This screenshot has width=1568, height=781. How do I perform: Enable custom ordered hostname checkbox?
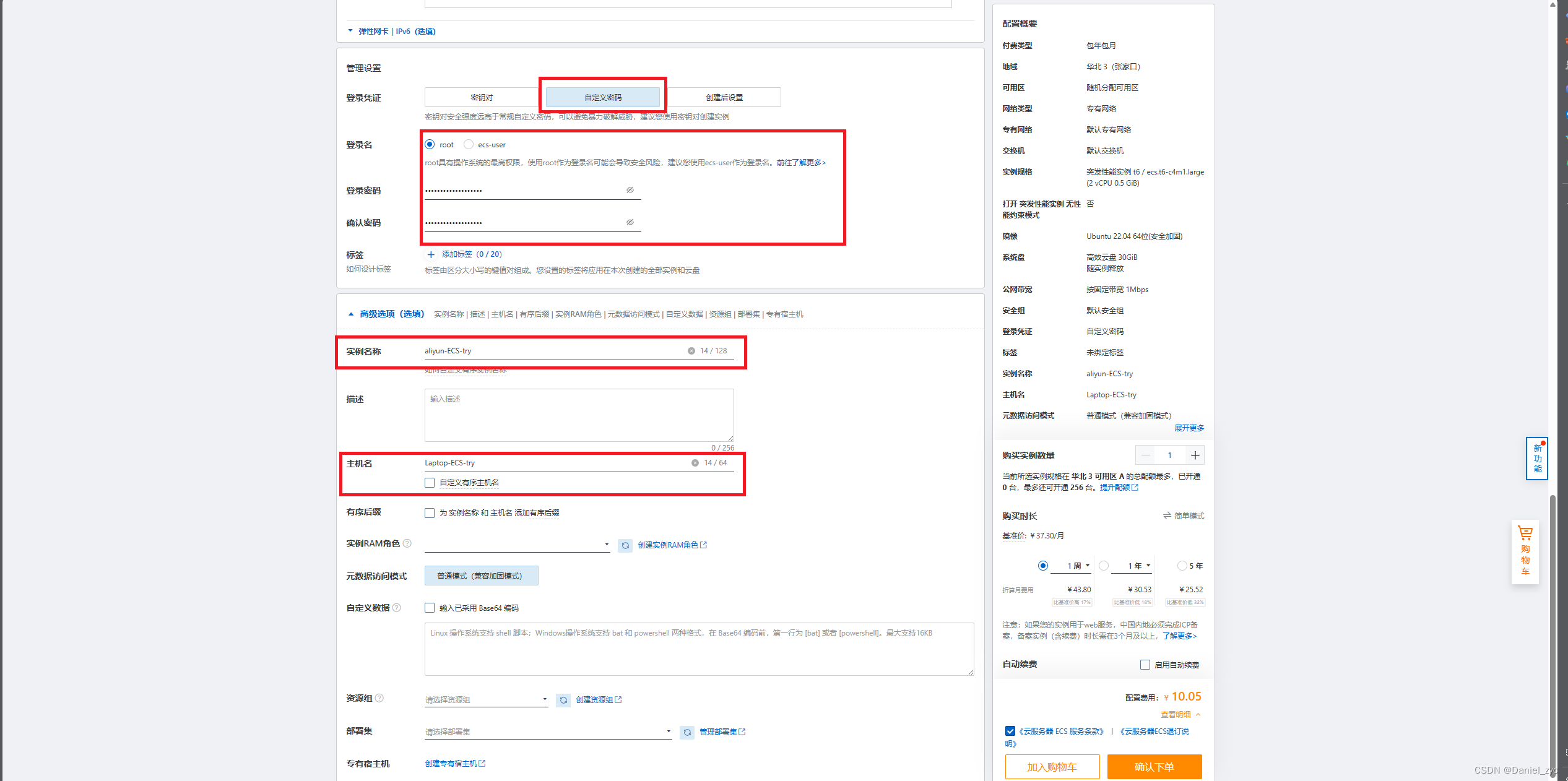click(x=430, y=483)
